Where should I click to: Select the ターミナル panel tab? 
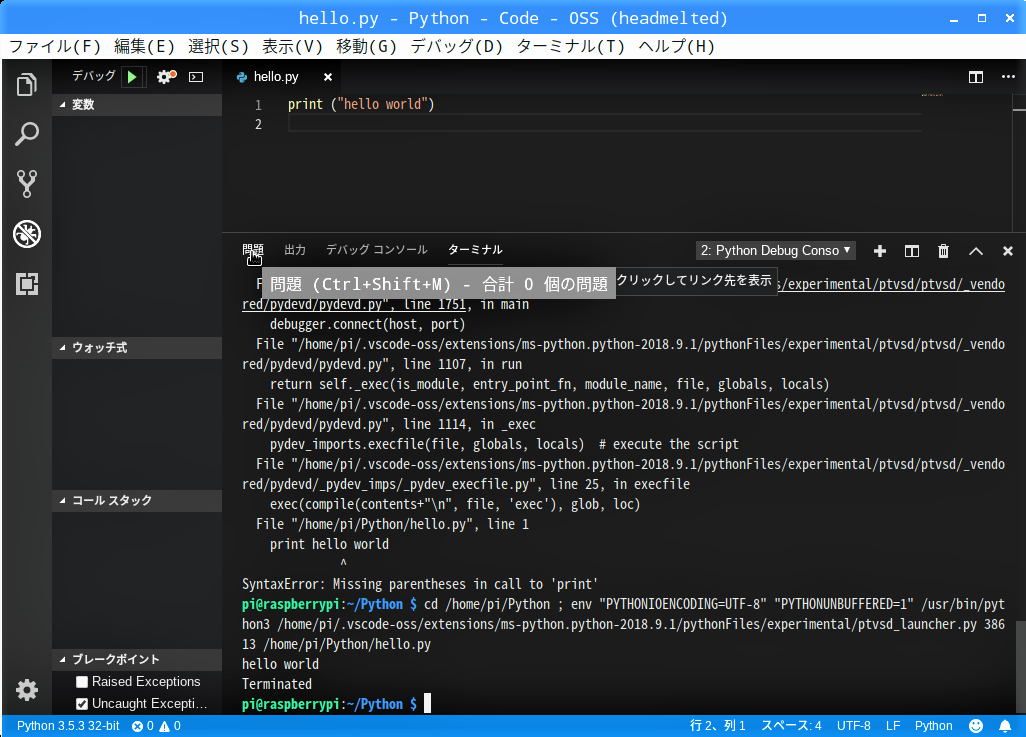[475, 250]
